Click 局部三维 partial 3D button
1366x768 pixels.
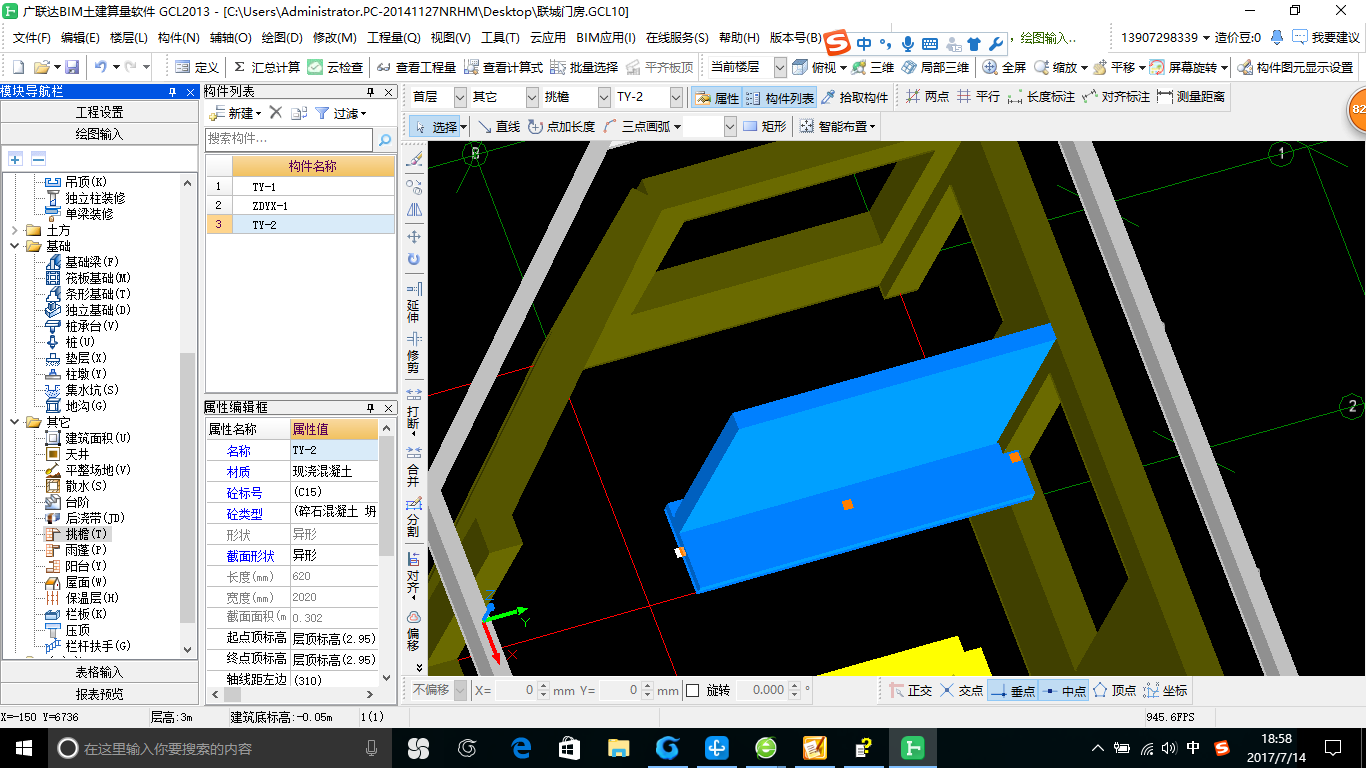coord(935,68)
